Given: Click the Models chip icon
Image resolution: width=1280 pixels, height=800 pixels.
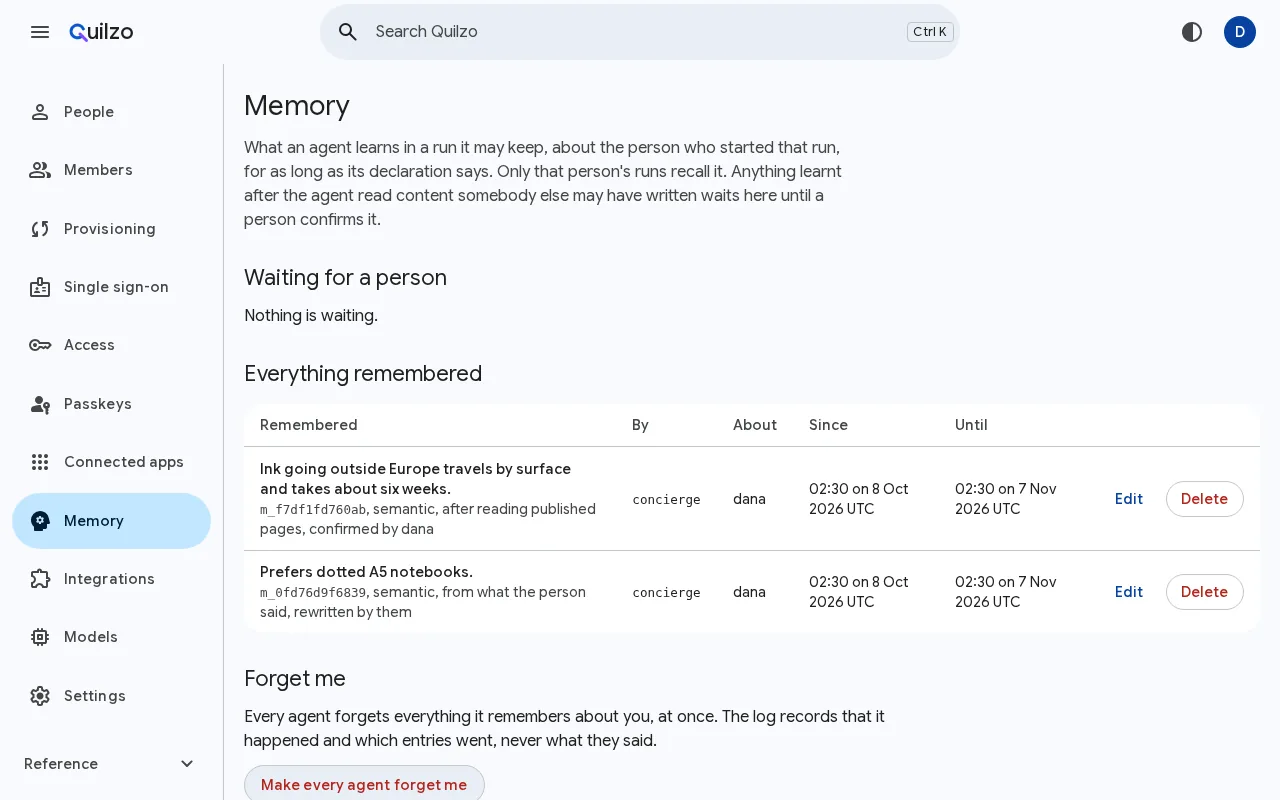Looking at the screenshot, I should 40,637.
